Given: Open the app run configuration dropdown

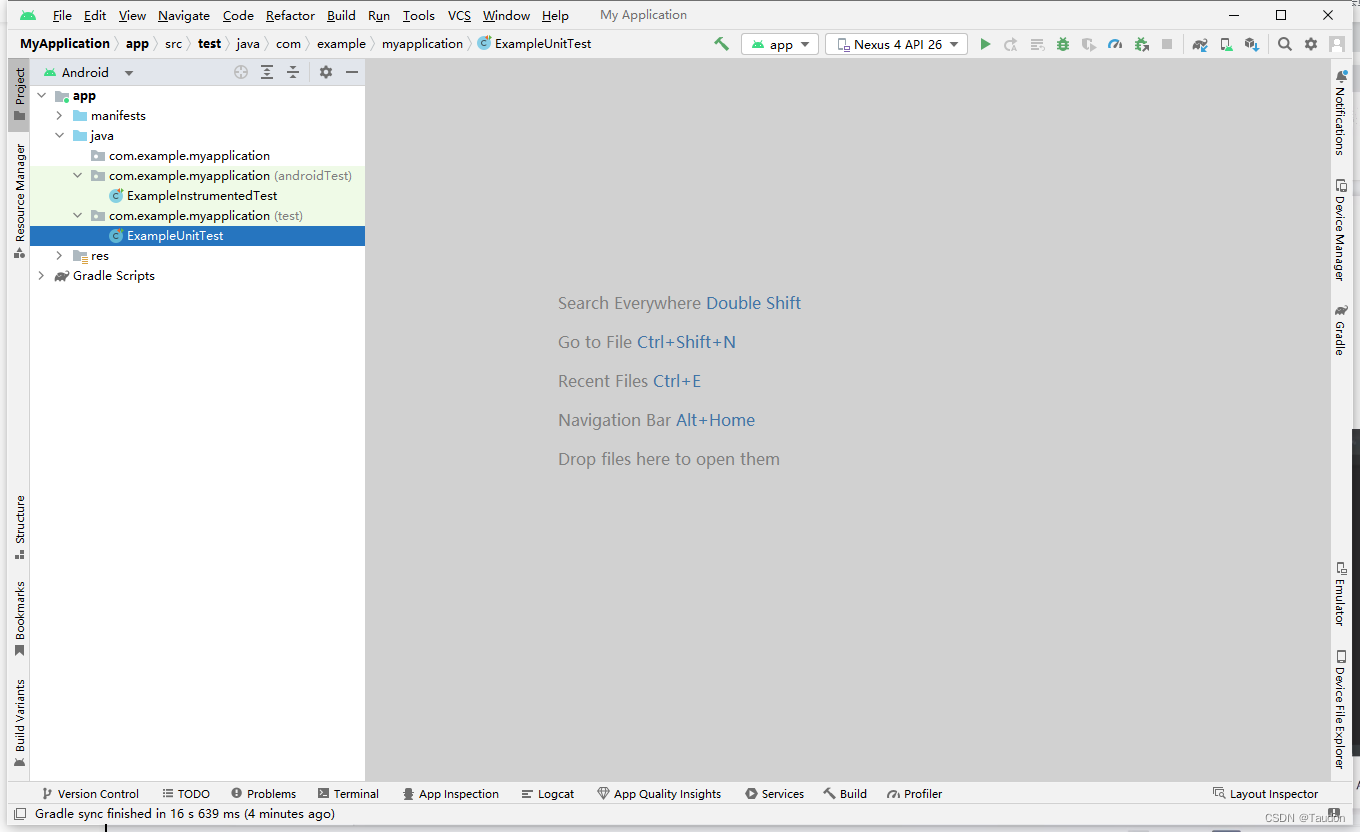Looking at the screenshot, I should [780, 44].
